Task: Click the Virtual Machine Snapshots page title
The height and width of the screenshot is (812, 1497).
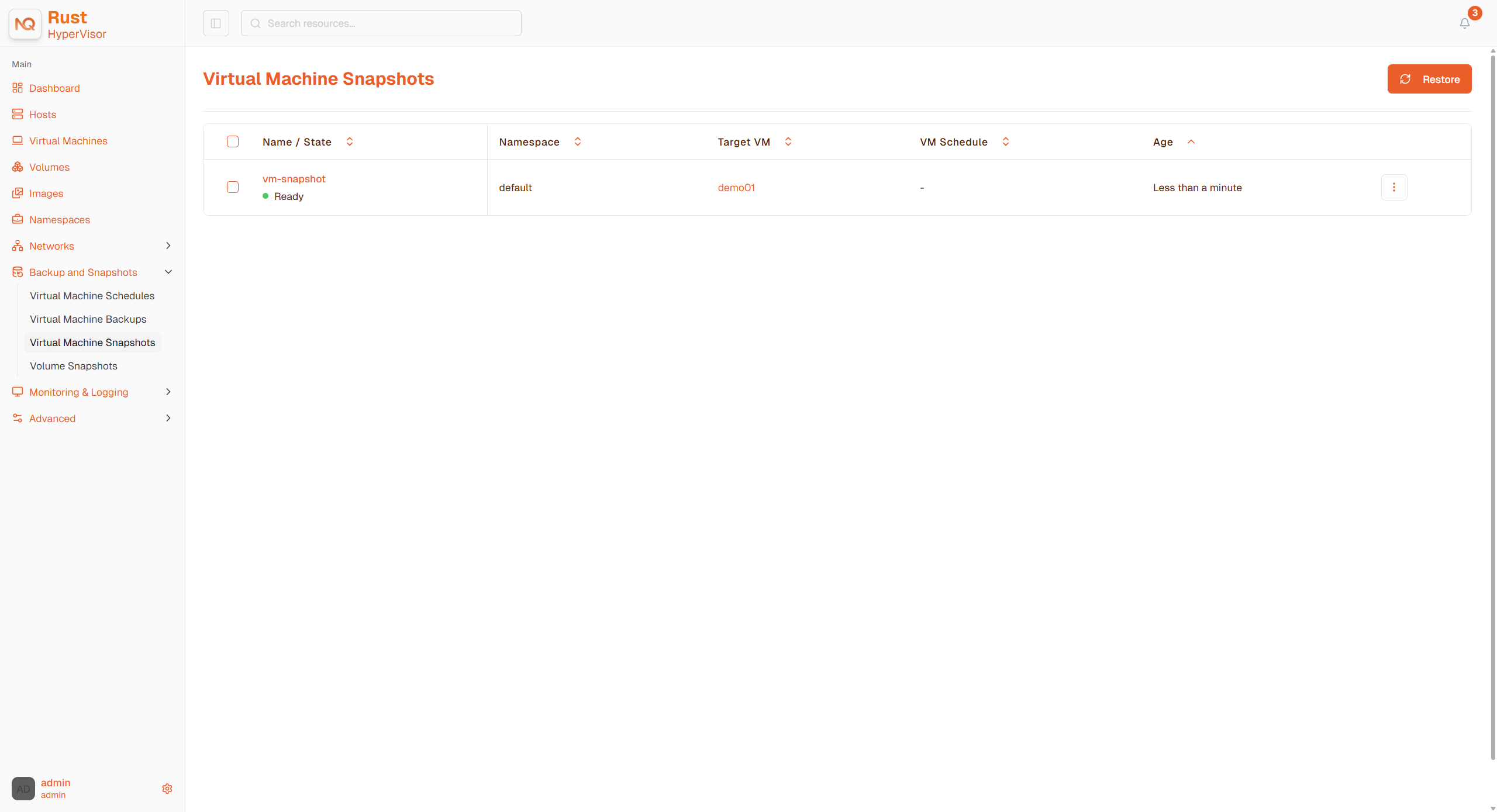Action: [x=318, y=78]
